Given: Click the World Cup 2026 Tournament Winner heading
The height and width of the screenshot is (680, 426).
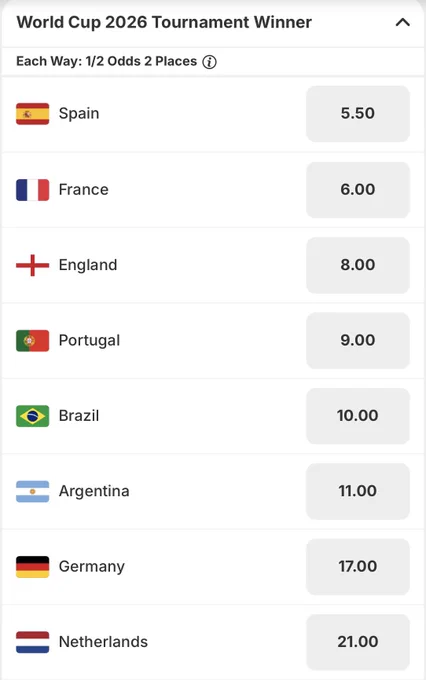Looking at the screenshot, I should click(x=164, y=23).
